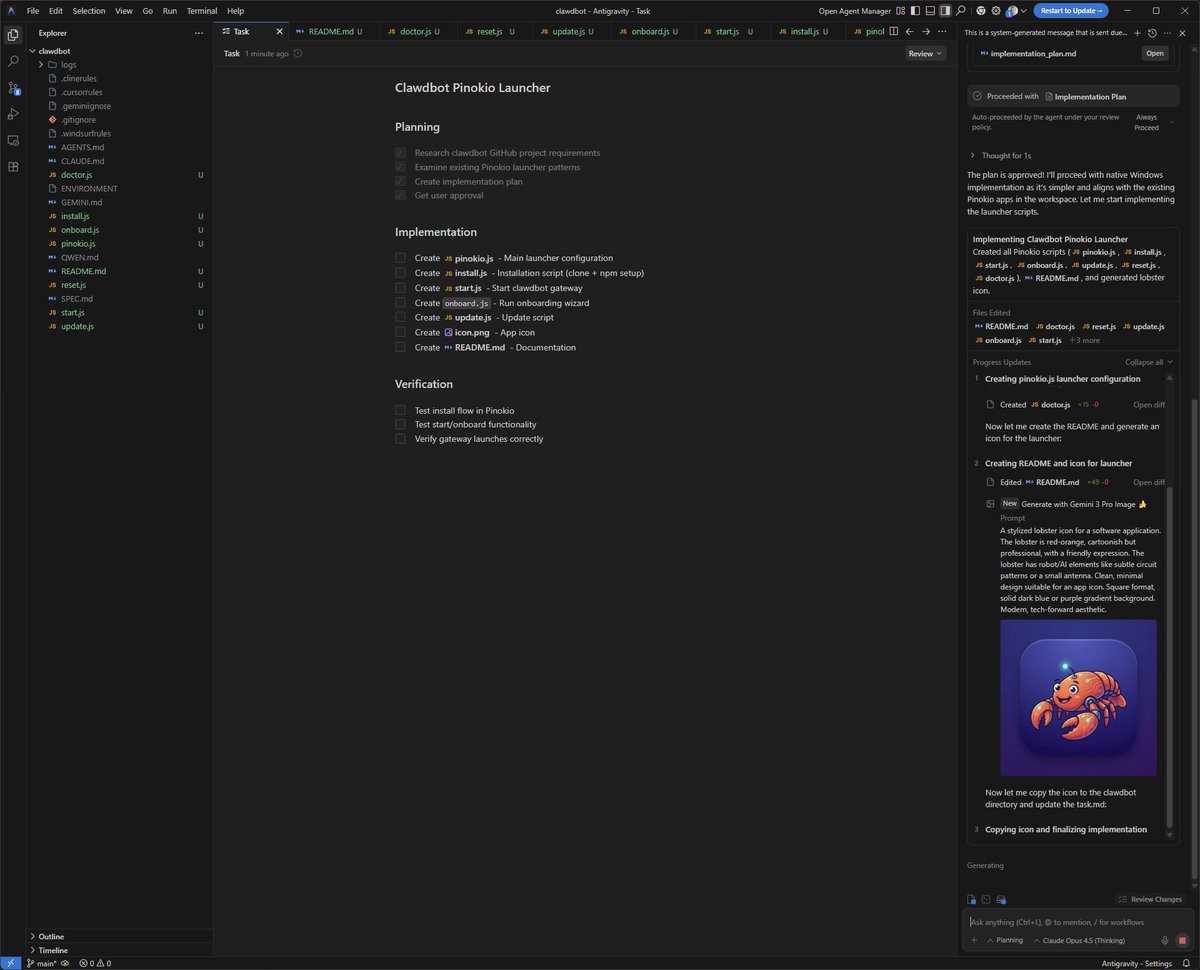Open the account avatar dropdown
This screenshot has width=1200, height=970.
pos(1015,10)
